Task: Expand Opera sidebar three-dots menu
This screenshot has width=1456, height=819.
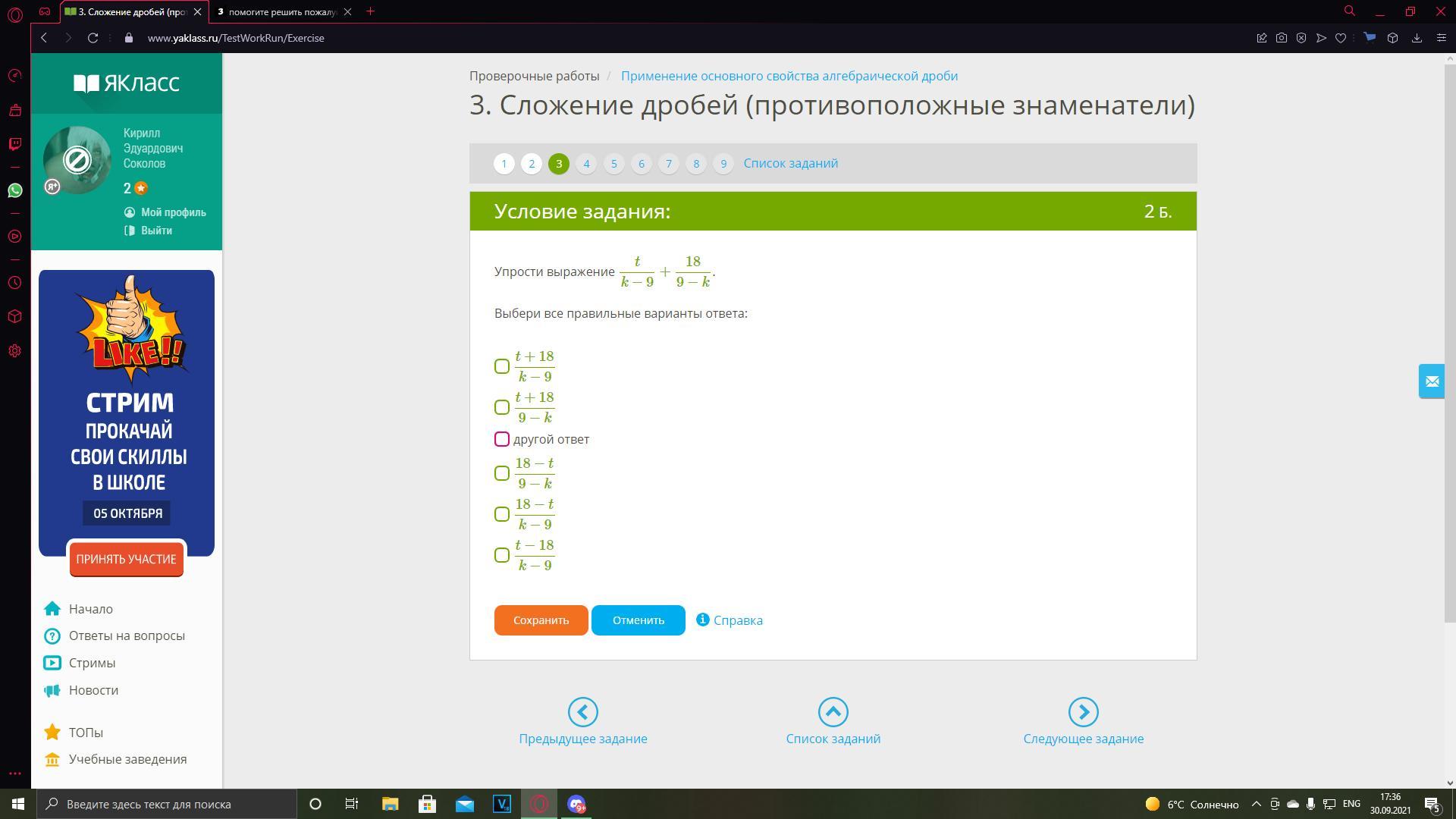Action: pyautogui.click(x=14, y=773)
